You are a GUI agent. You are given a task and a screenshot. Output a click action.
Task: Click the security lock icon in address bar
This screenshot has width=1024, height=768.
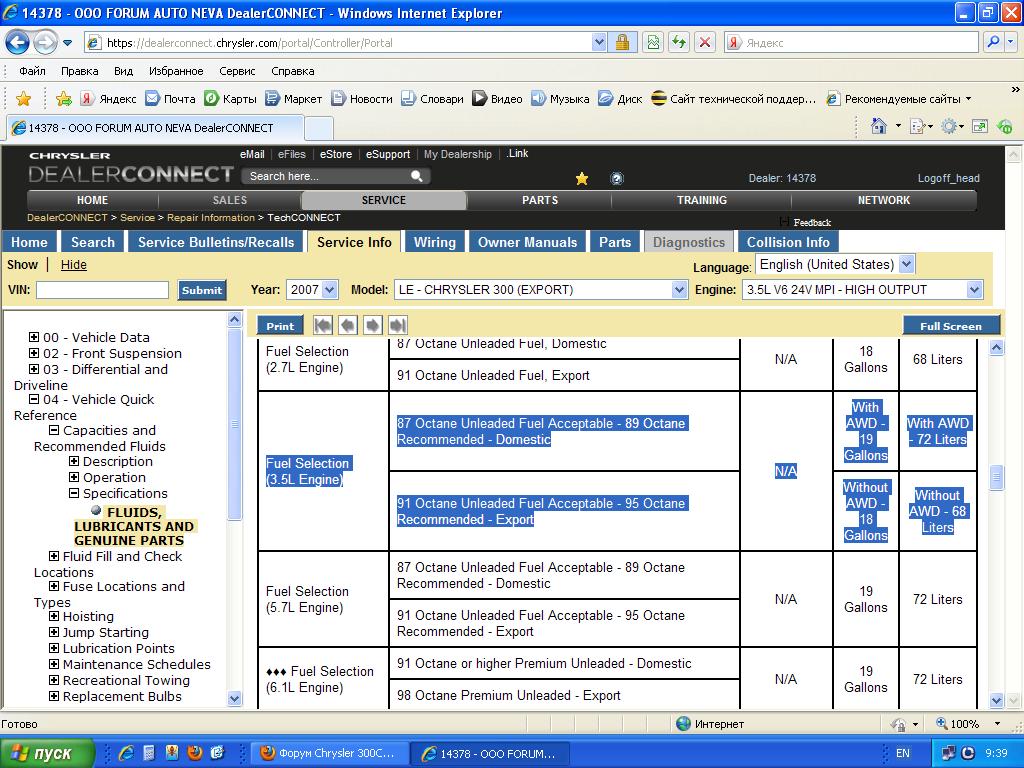tap(622, 43)
